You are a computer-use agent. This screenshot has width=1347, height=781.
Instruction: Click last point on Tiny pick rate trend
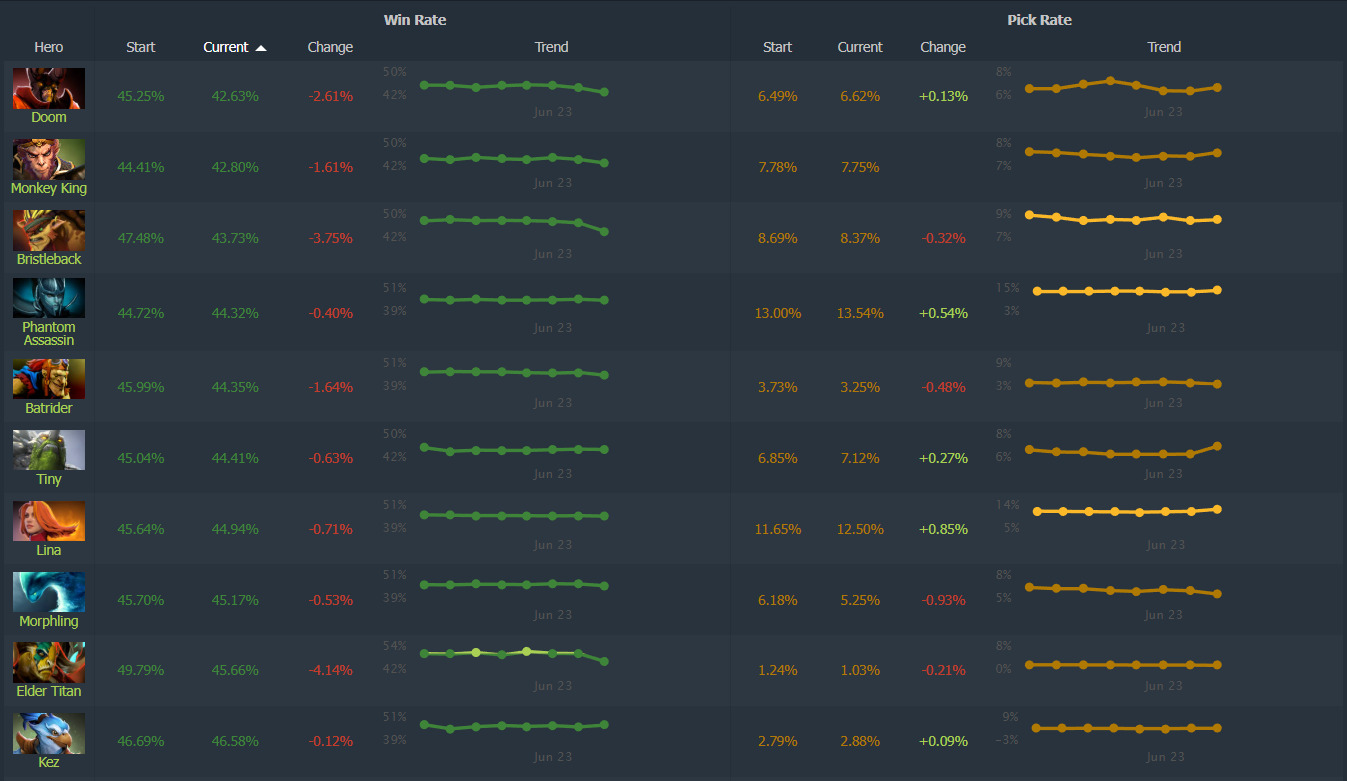[x=1216, y=446]
